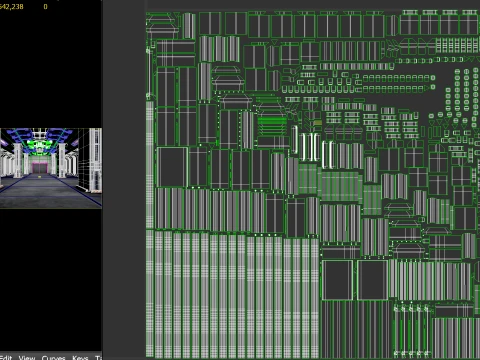Open the Curves menu in the bottom panel
The height and width of the screenshot is (360, 480).
click(x=53, y=358)
